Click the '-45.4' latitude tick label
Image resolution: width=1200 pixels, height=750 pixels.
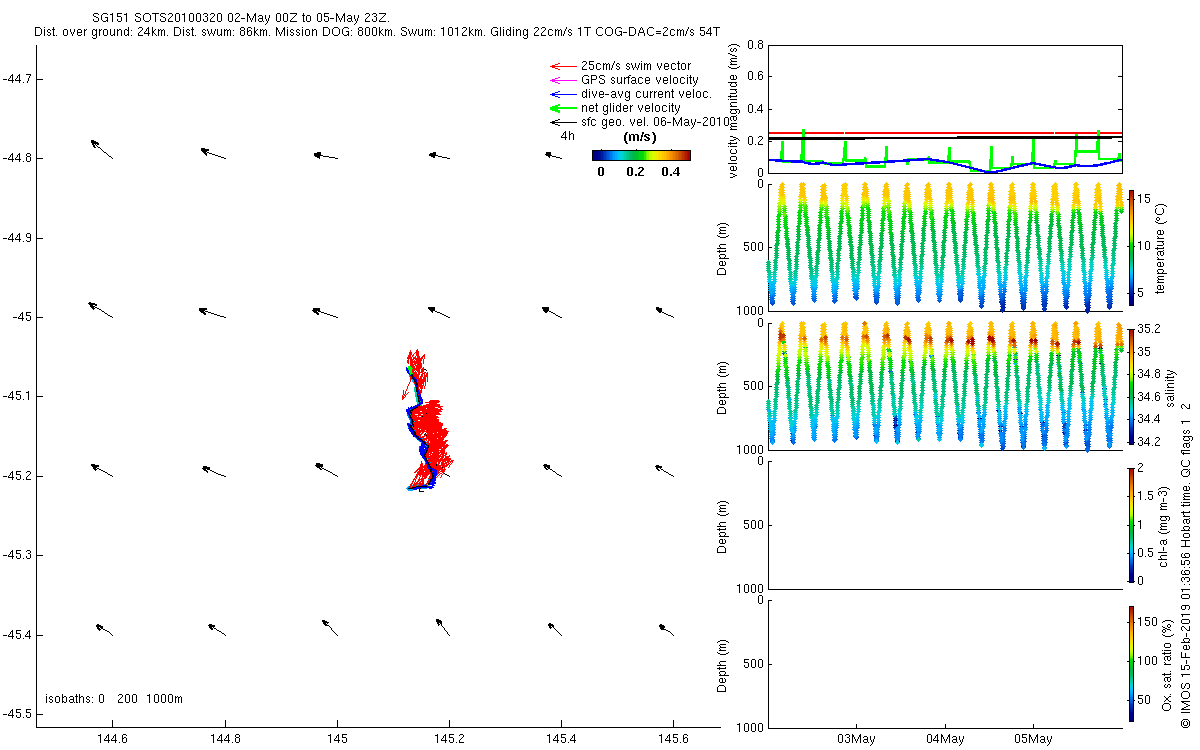click(x=17, y=634)
